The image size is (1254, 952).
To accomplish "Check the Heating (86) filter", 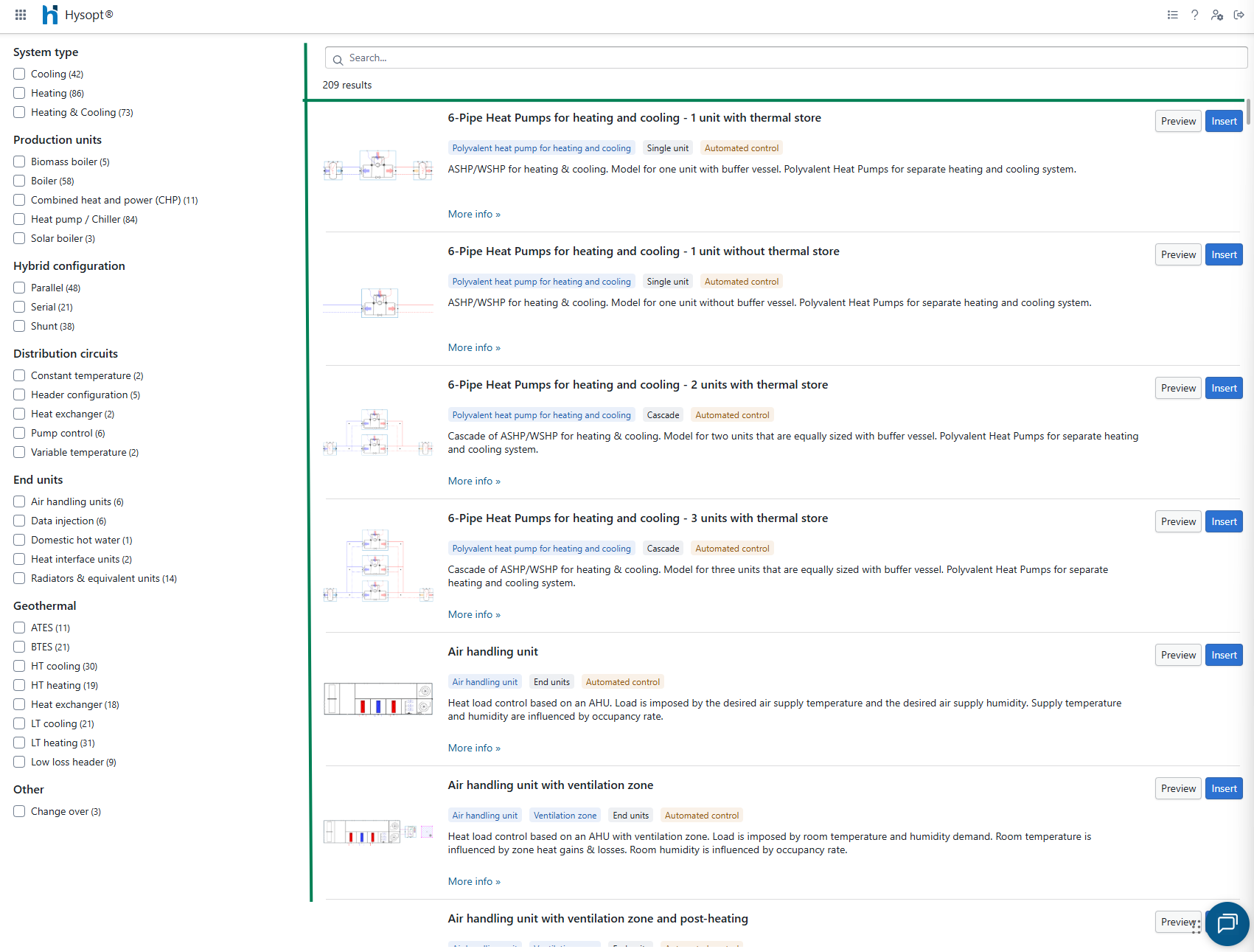I will click(x=19, y=93).
